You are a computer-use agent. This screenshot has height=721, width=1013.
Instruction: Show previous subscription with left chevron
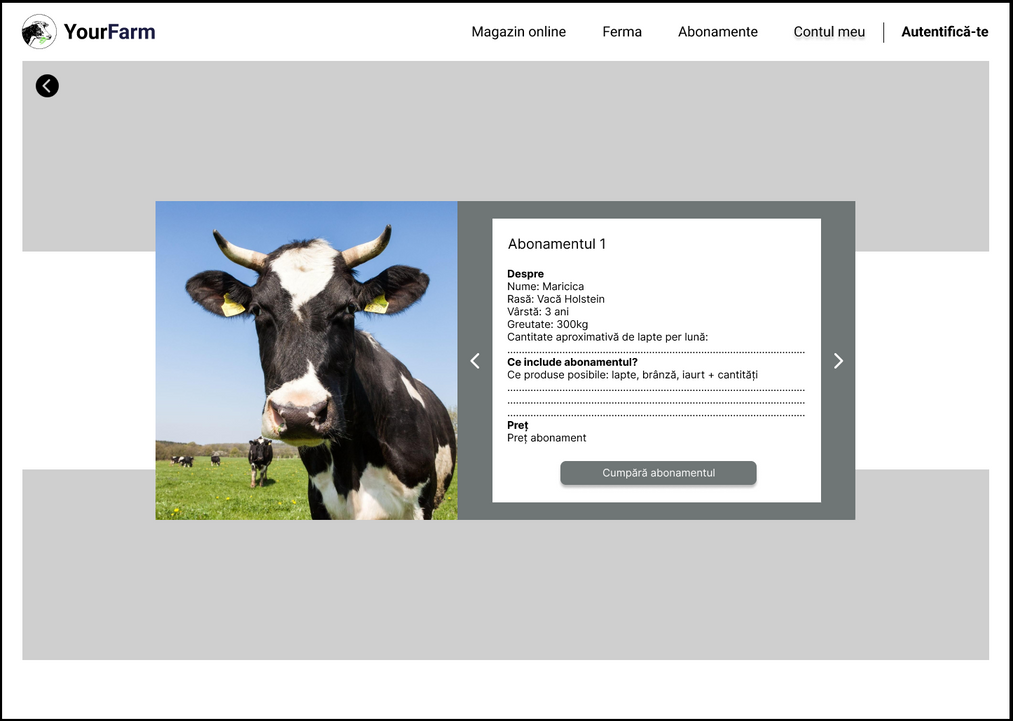pyautogui.click(x=475, y=361)
